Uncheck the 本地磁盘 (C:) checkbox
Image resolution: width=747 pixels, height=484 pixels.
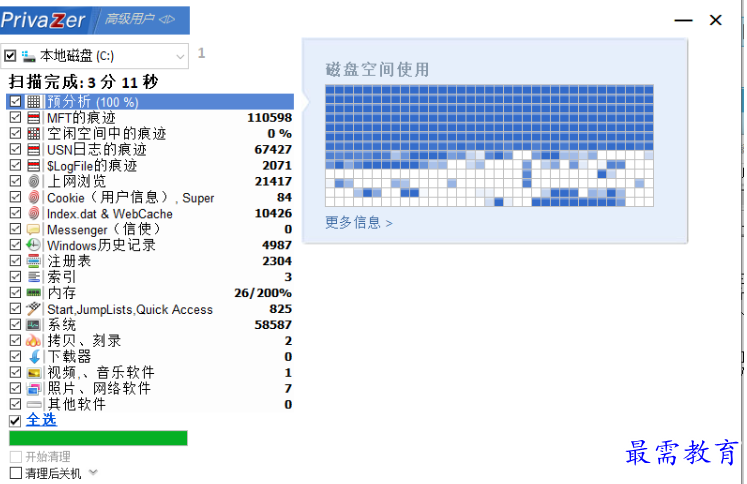[x=10, y=56]
